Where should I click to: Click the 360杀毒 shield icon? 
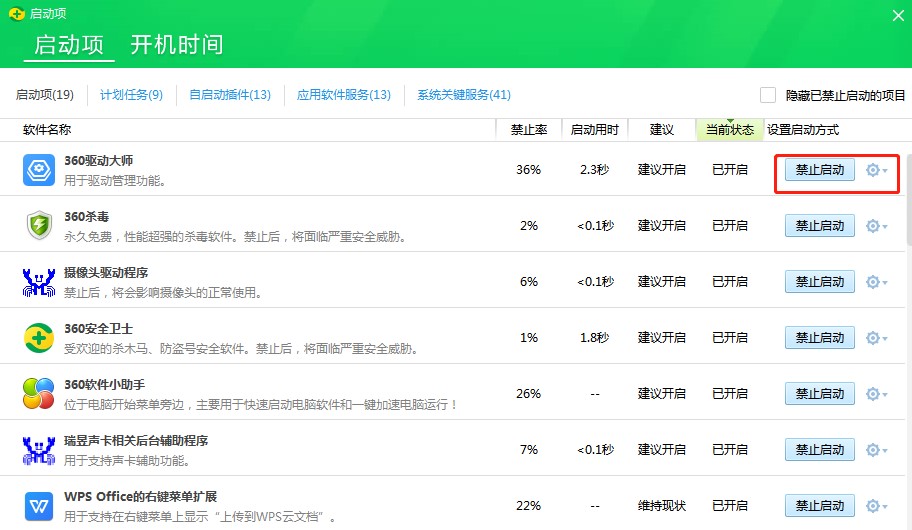(39, 226)
